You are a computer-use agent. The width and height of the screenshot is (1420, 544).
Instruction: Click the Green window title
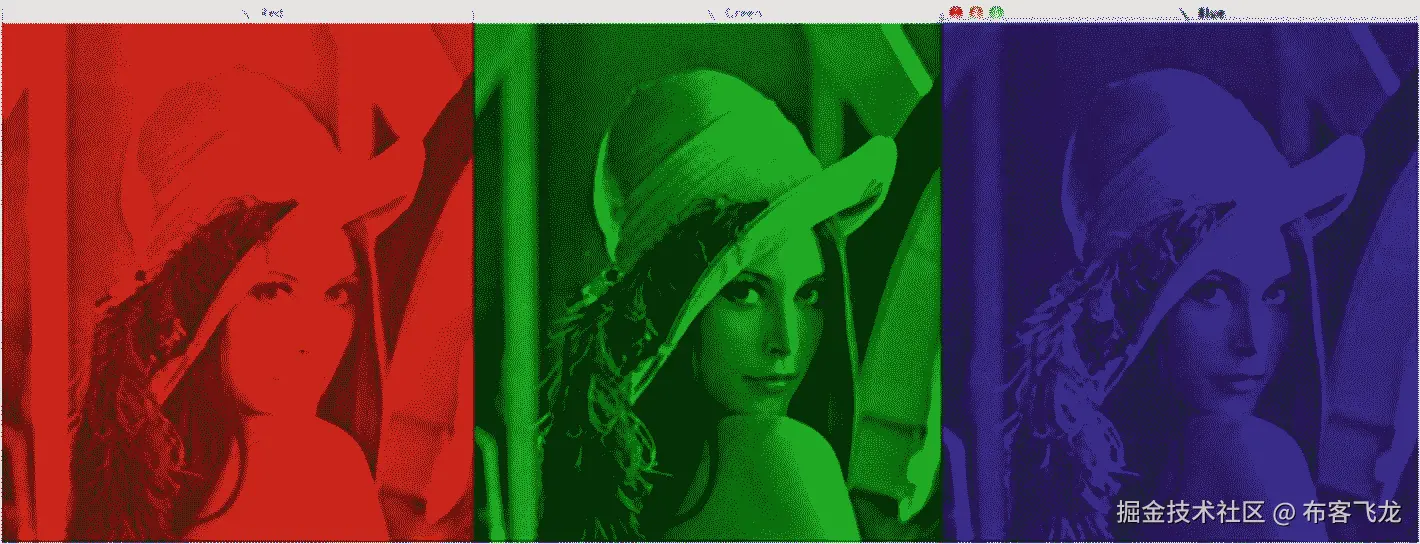744,13
